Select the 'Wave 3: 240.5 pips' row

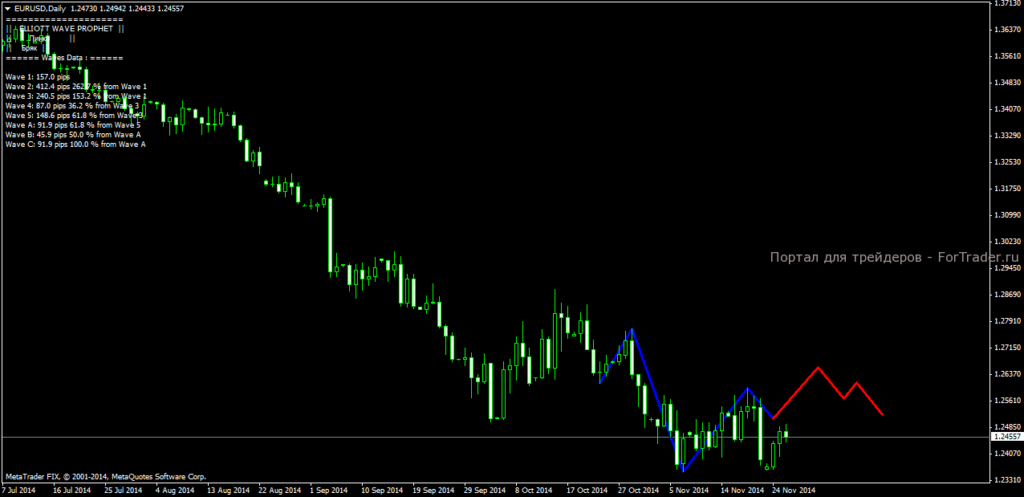[x=76, y=96]
